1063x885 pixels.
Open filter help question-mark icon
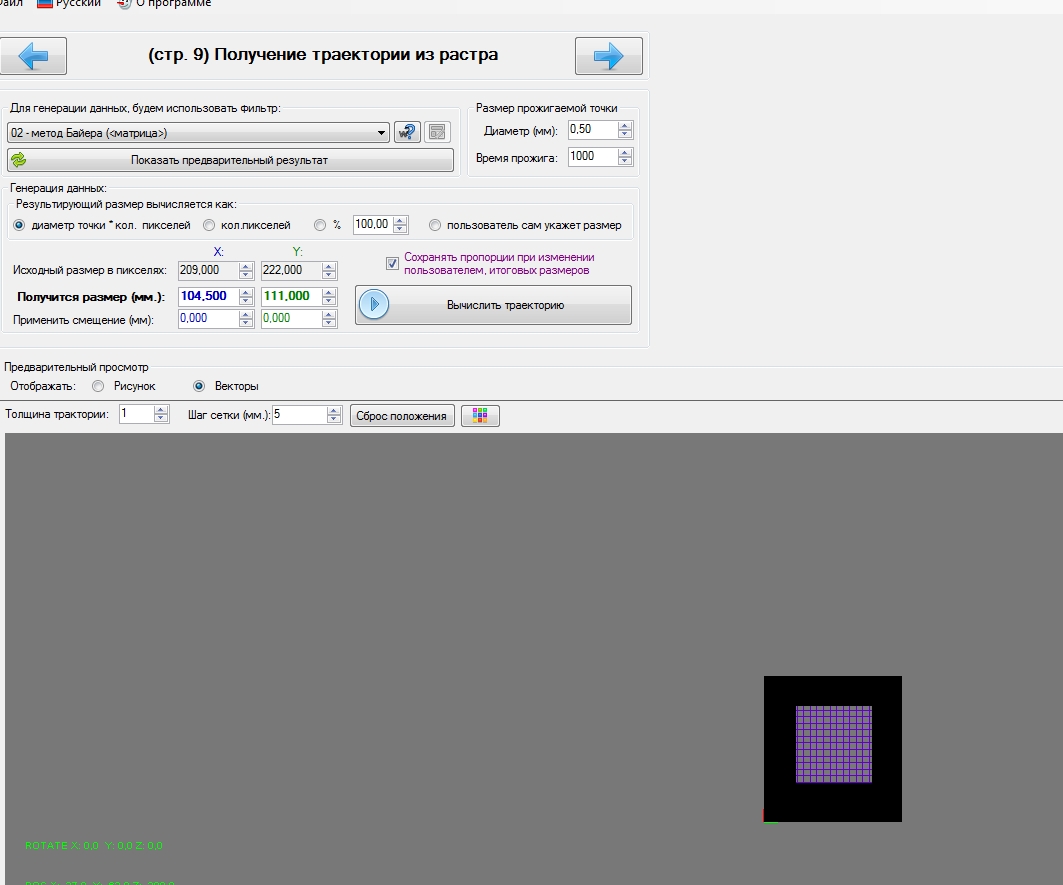407,132
